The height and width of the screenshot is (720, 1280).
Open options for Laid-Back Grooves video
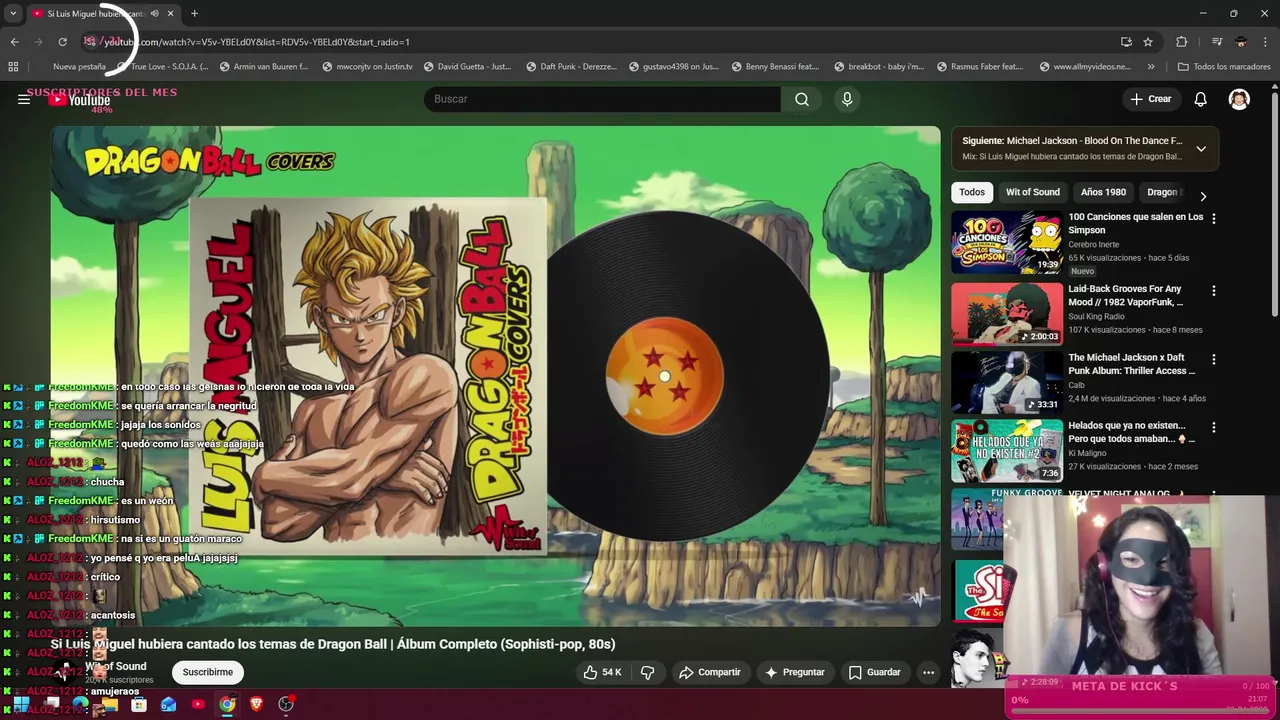[1214, 291]
